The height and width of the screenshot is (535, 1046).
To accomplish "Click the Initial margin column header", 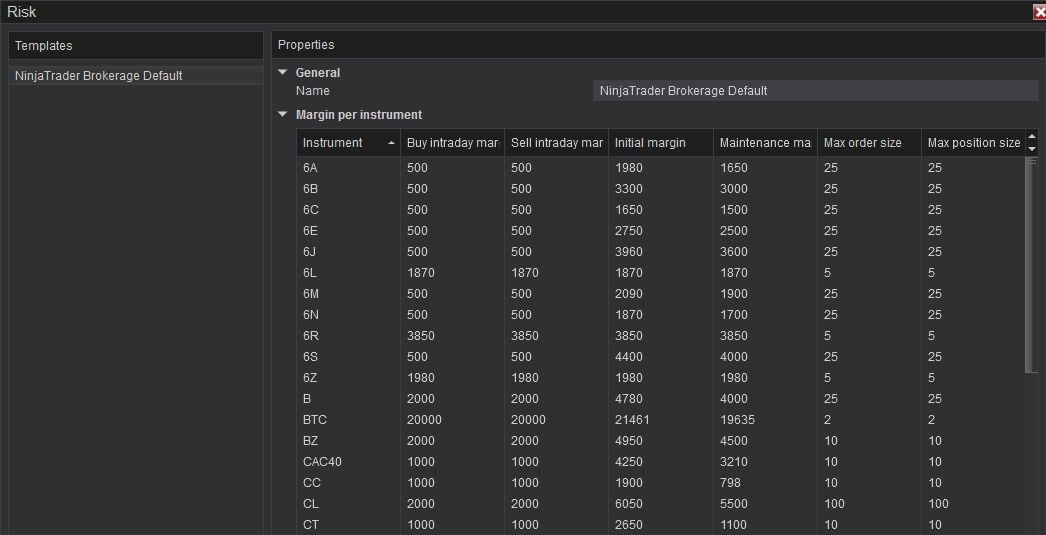I will pos(660,143).
